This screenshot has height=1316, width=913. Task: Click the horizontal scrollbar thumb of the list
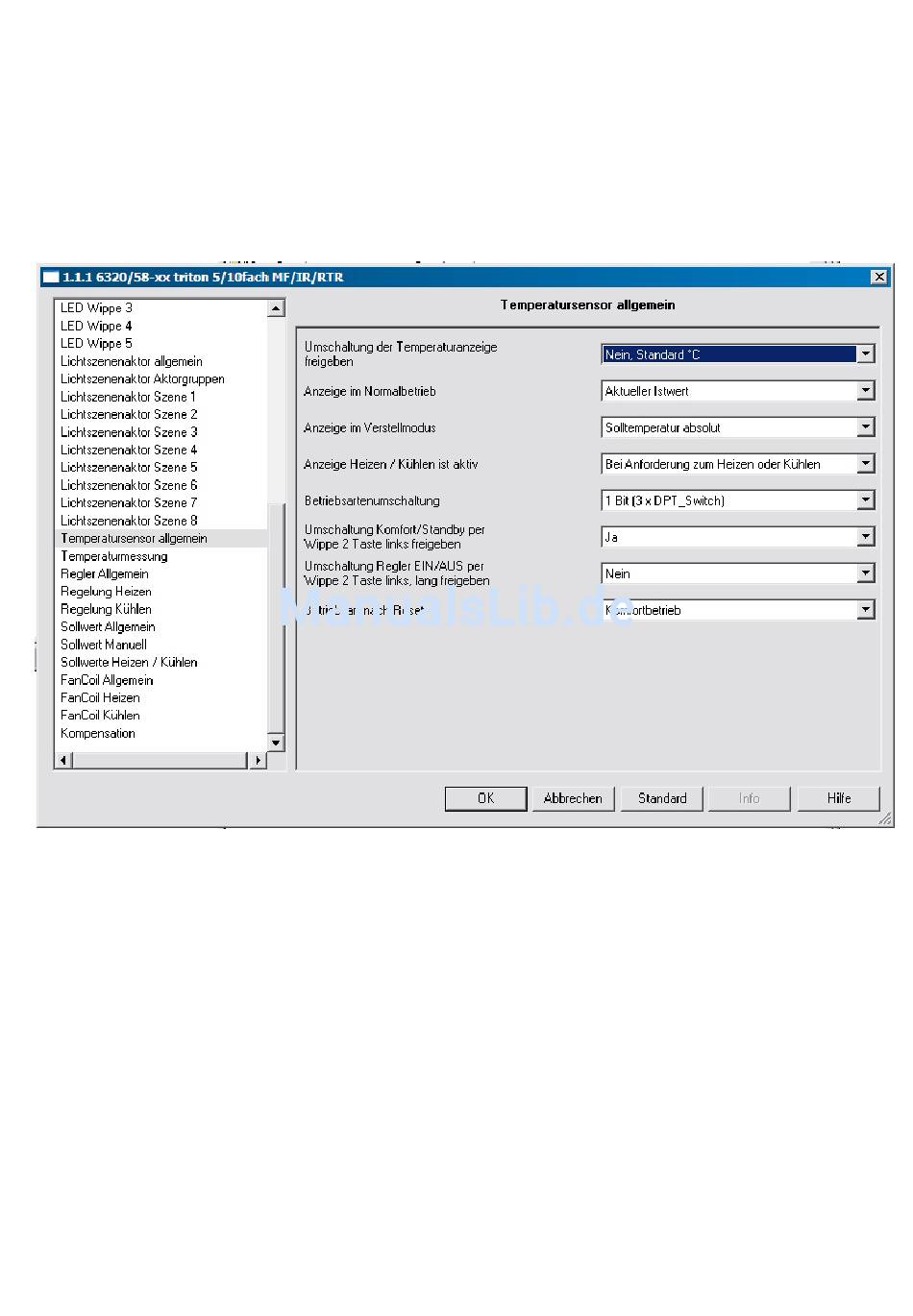pos(160,760)
